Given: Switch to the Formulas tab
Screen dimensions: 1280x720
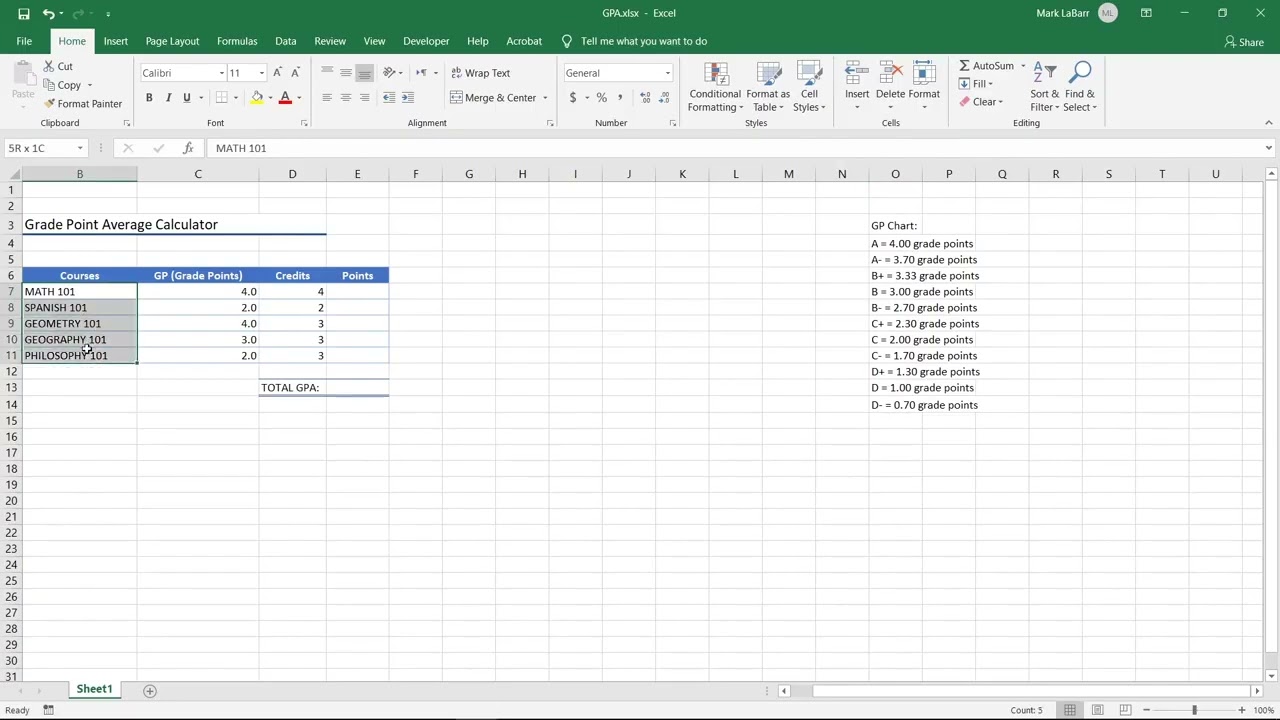Looking at the screenshot, I should click(x=237, y=41).
